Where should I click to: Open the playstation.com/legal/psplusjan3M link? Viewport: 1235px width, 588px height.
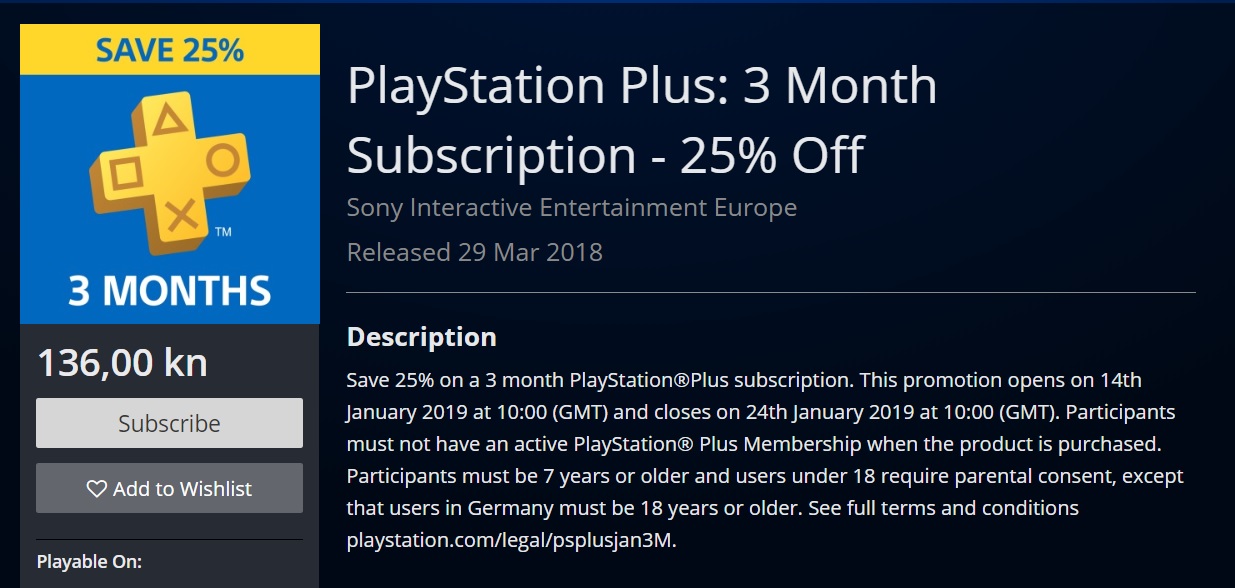pyautogui.click(x=511, y=541)
